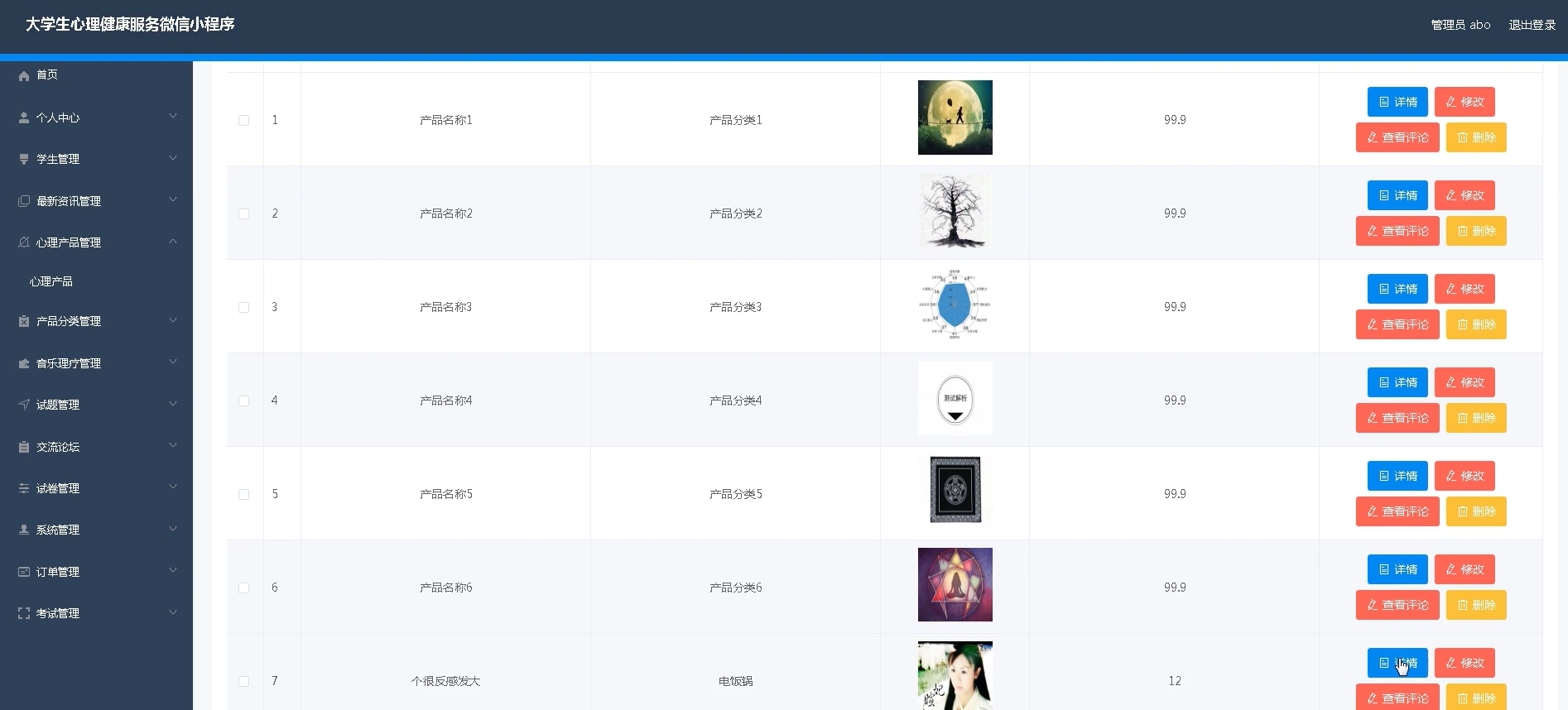This screenshot has width=1568, height=710.
Task: Click the 最新资讯管理 sidebar icon
Action: [24, 201]
